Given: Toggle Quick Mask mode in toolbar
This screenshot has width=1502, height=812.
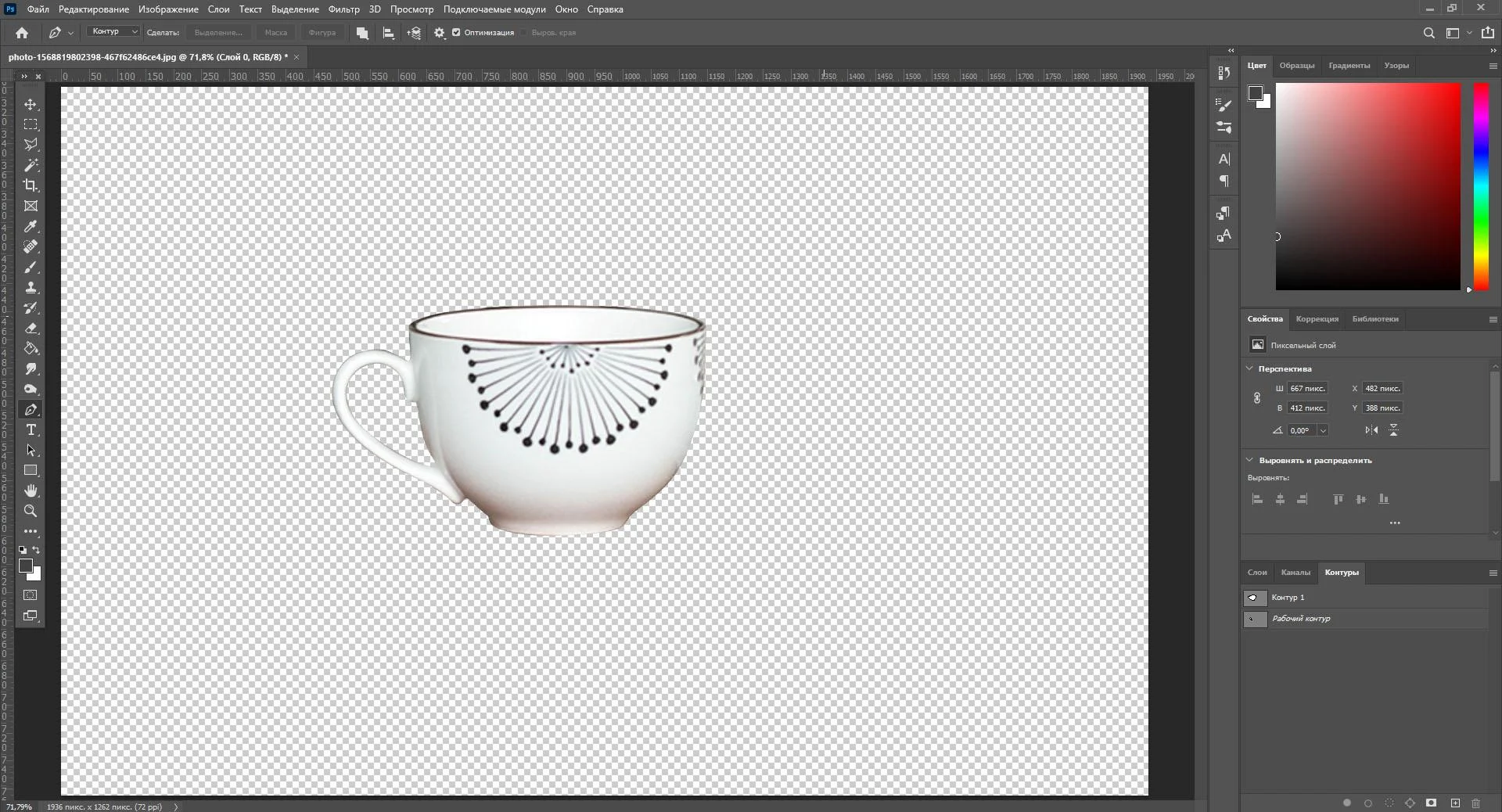Looking at the screenshot, I should (31, 595).
